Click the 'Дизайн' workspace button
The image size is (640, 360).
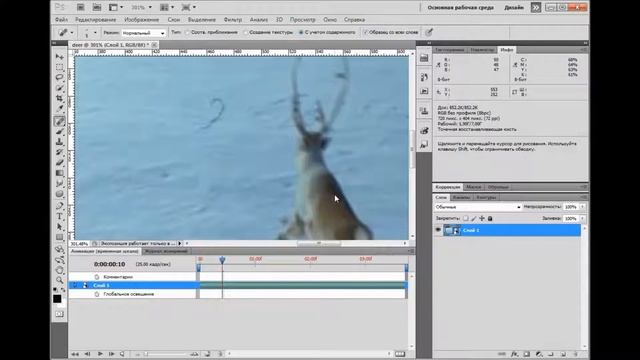tap(513, 7)
